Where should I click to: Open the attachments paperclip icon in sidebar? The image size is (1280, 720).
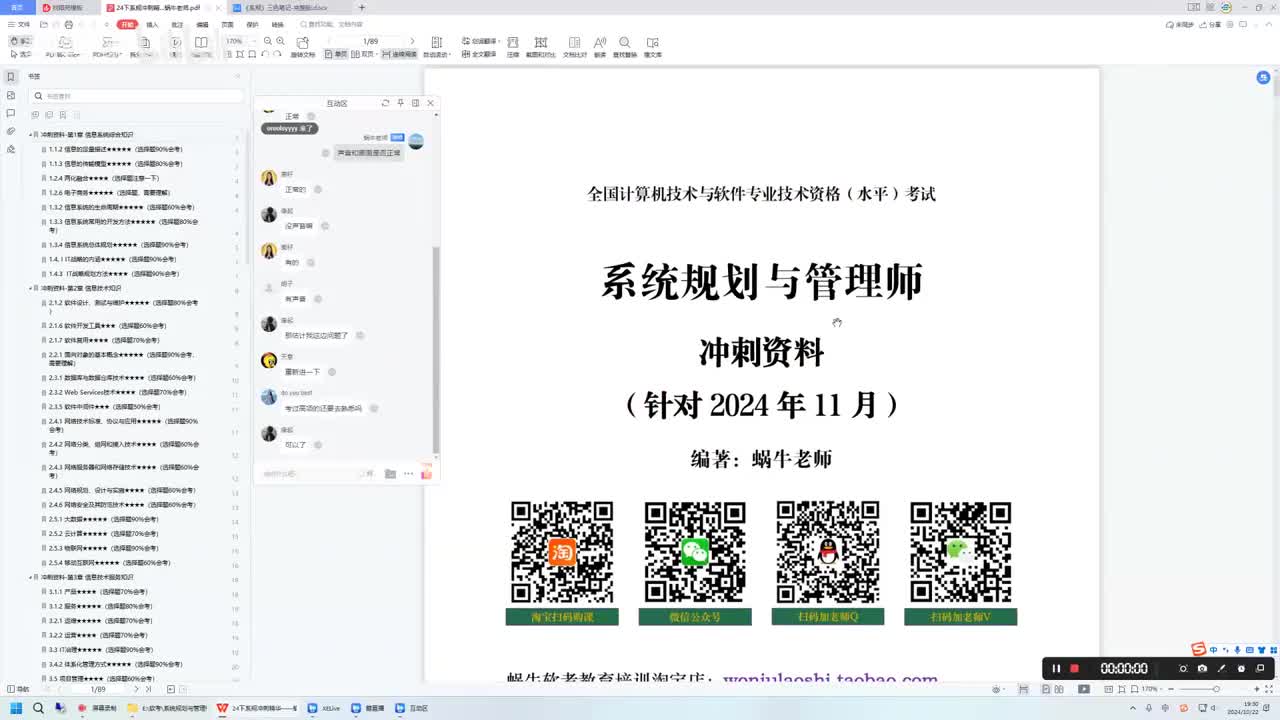(x=11, y=131)
